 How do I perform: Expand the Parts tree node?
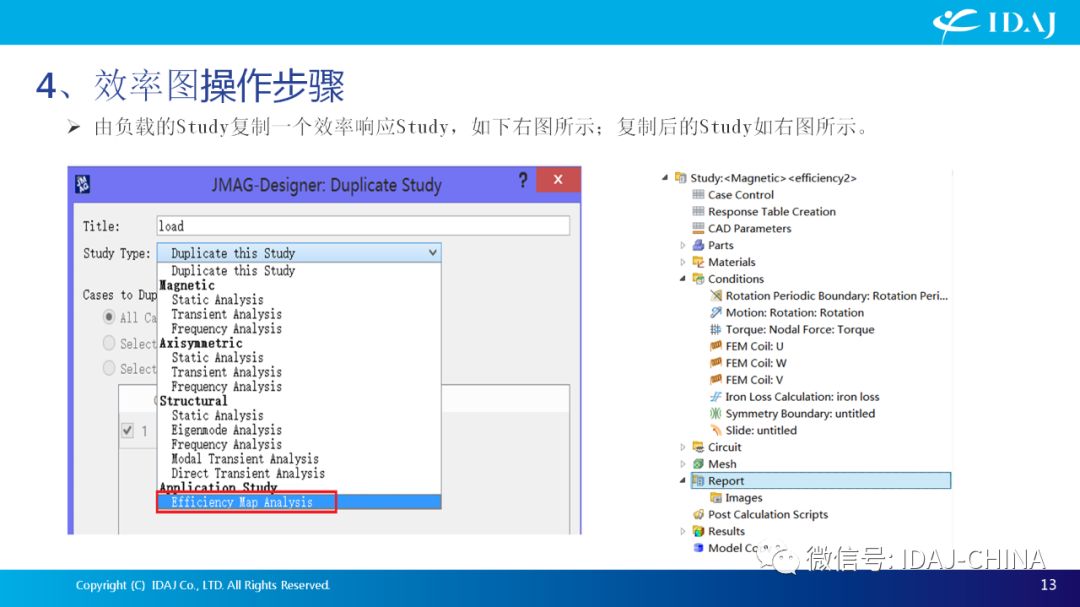point(683,245)
